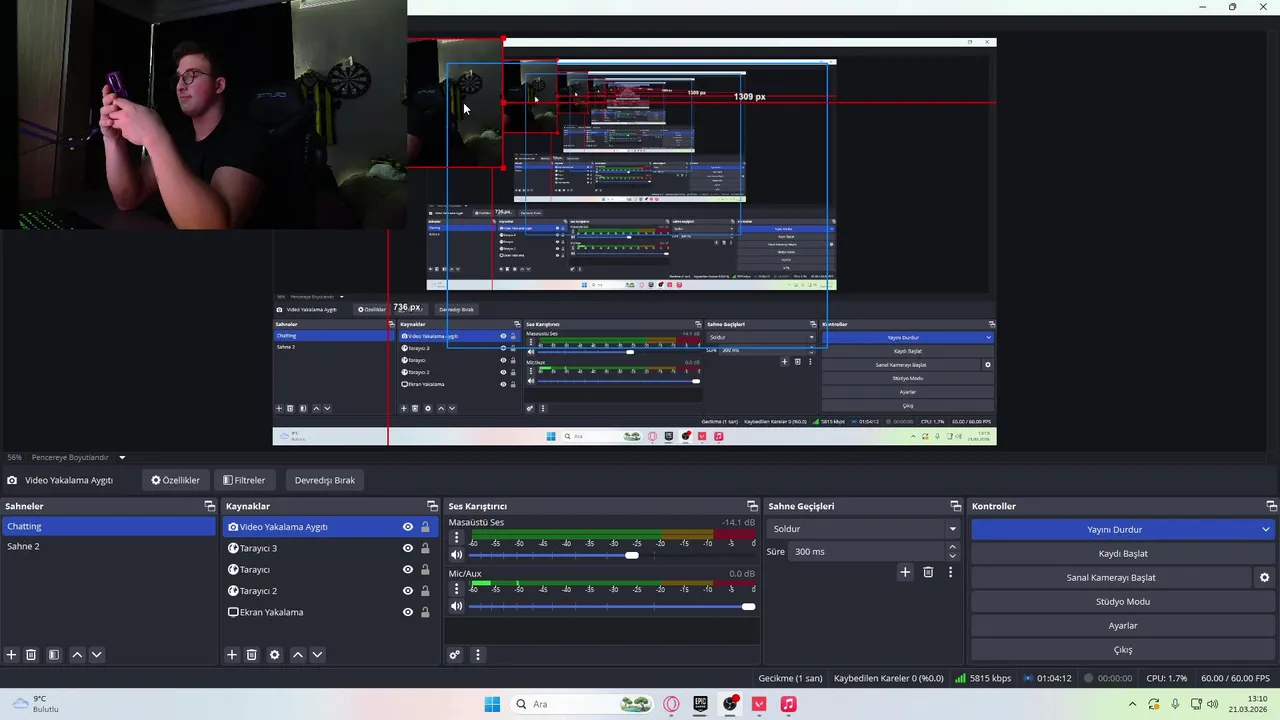The image size is (1280, 720).
Task: Lock Video Yakalama Aygıtı source
Action: tap(425, 527)
